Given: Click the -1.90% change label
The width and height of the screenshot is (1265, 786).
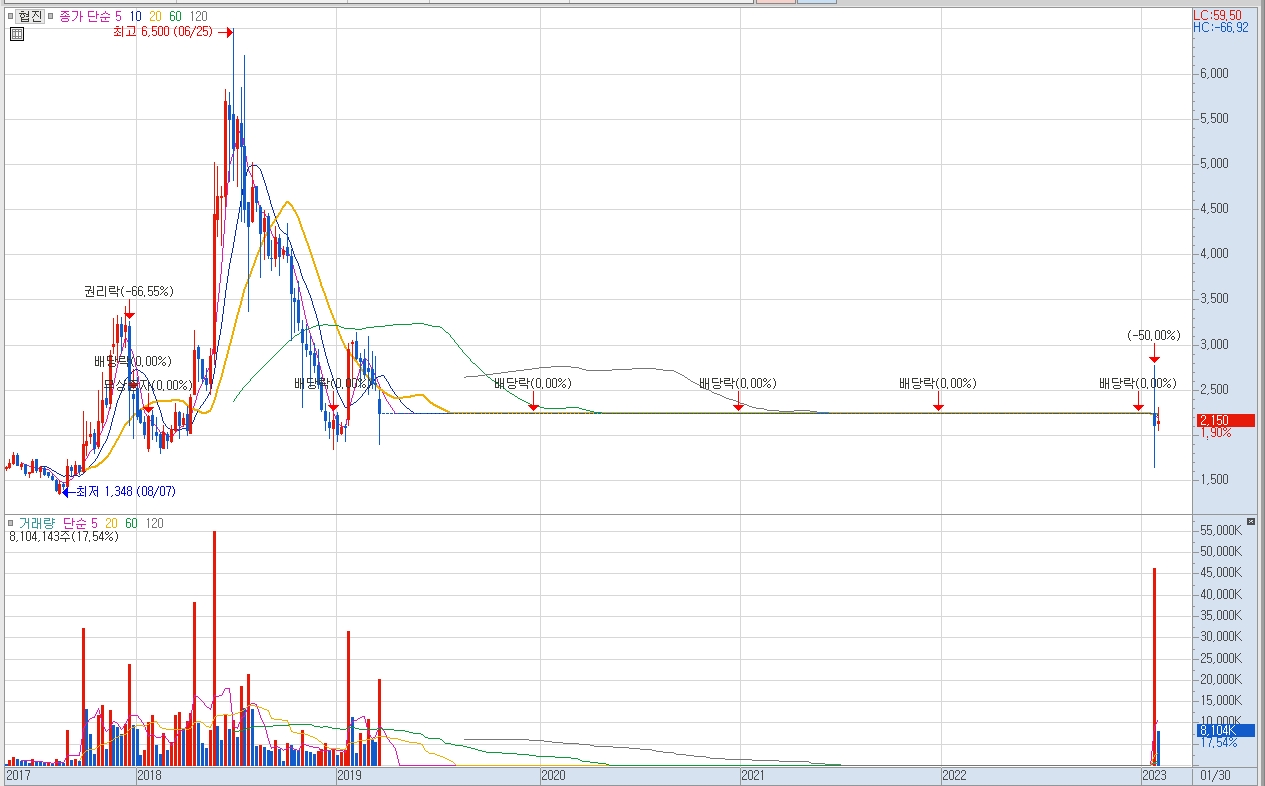Looking at the screenshot, I should [x=1215, y=433].
